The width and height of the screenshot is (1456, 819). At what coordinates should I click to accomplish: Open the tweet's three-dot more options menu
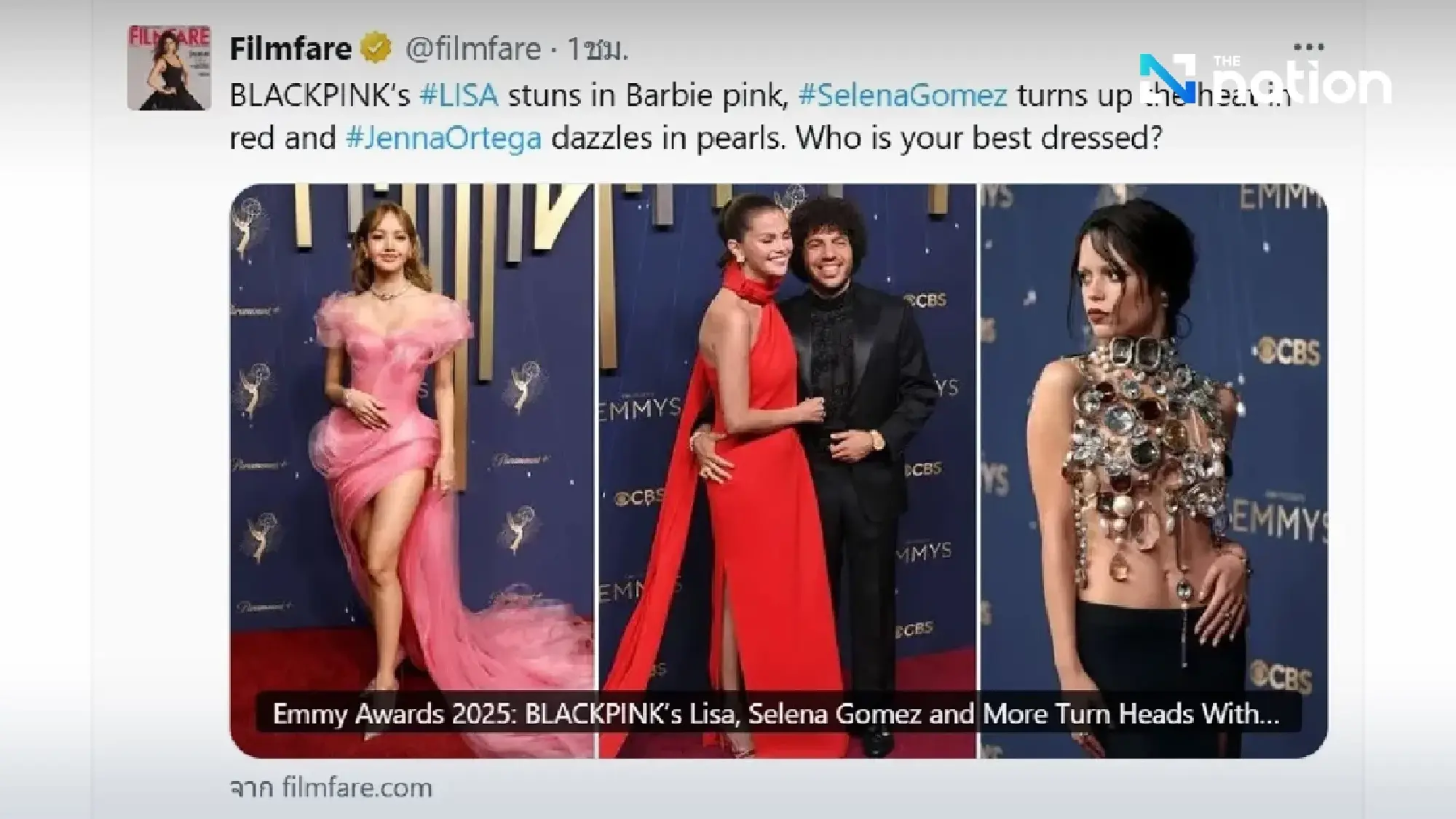[x=1308, y=47]
